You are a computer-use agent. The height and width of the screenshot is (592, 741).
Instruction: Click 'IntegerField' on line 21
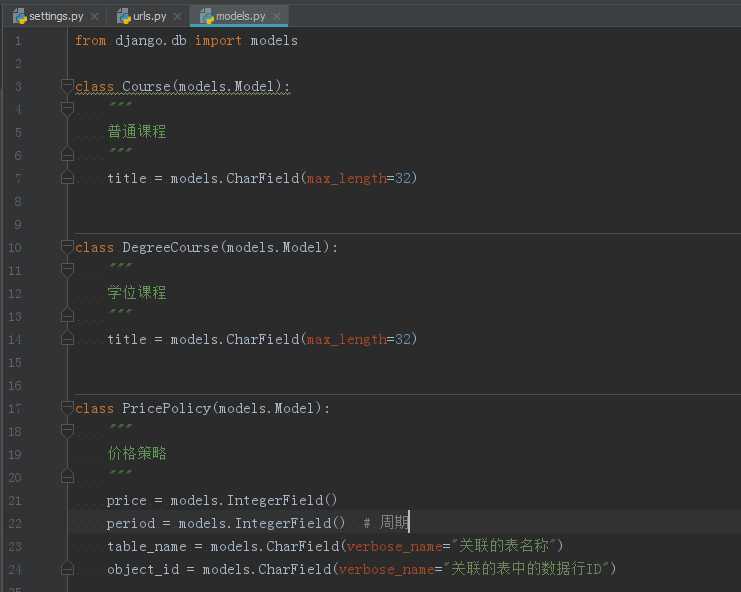pos(275,500)
